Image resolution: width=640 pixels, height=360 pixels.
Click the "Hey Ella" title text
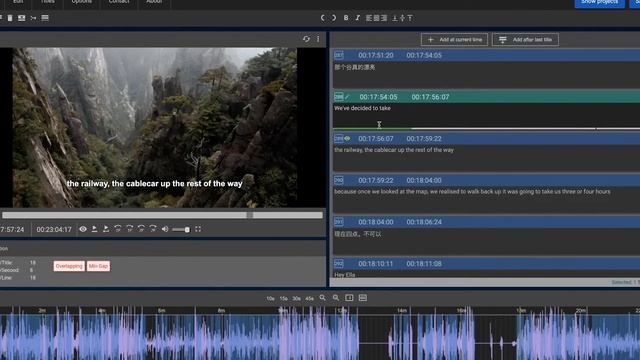344,275
